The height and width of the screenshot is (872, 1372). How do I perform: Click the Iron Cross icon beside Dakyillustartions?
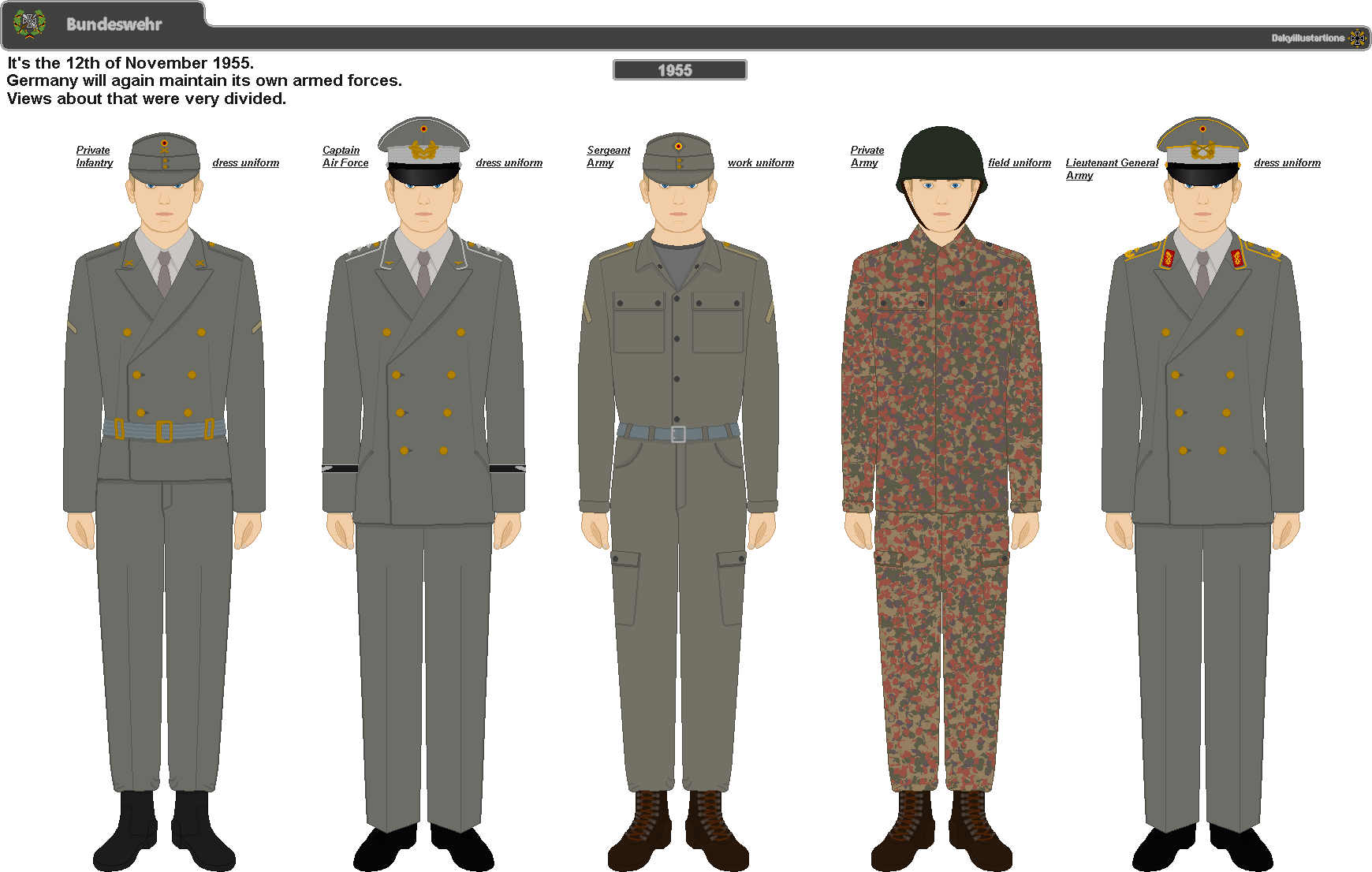click(1358, 38)
